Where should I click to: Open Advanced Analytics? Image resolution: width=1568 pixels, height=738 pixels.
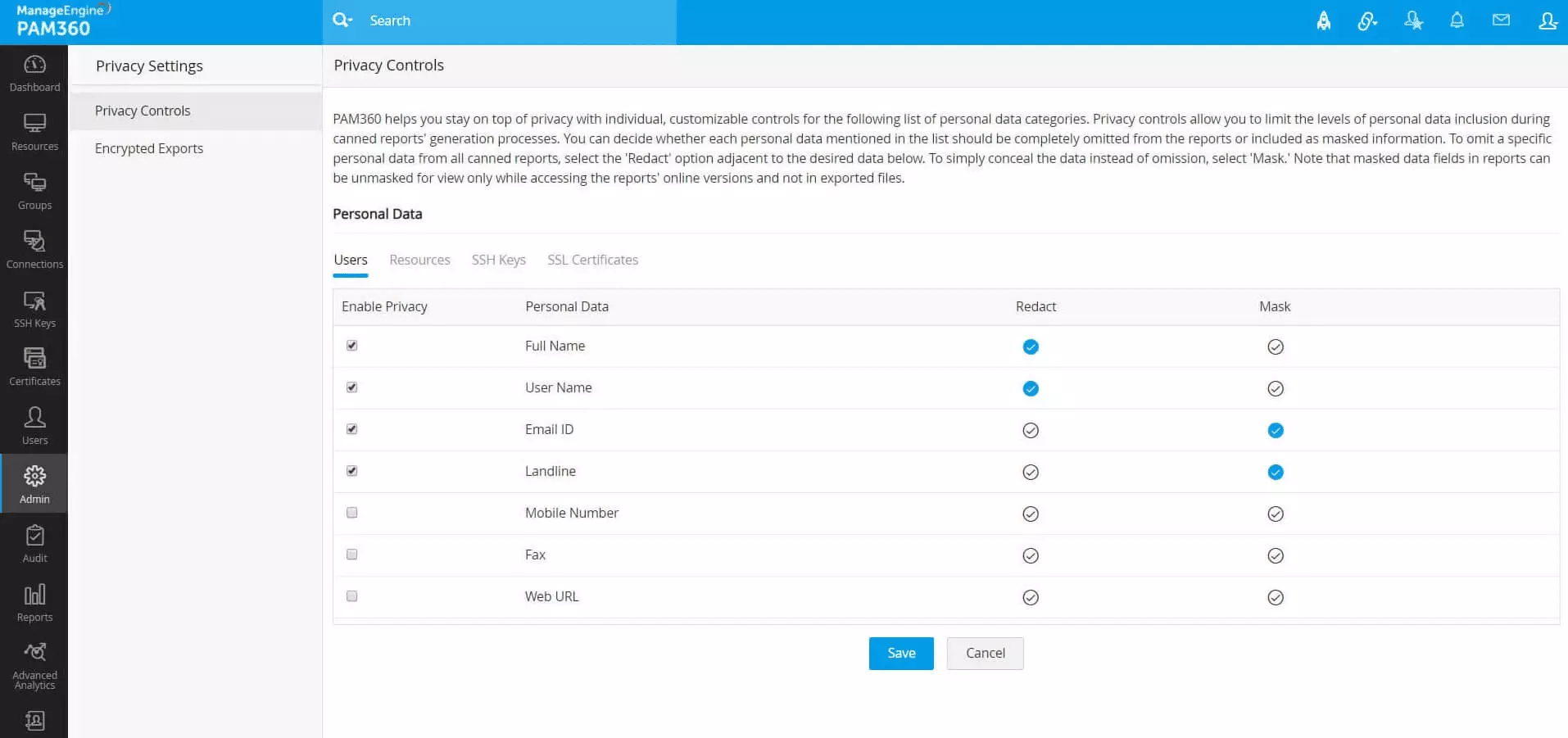pyautogui.click(x=34, y=661)
